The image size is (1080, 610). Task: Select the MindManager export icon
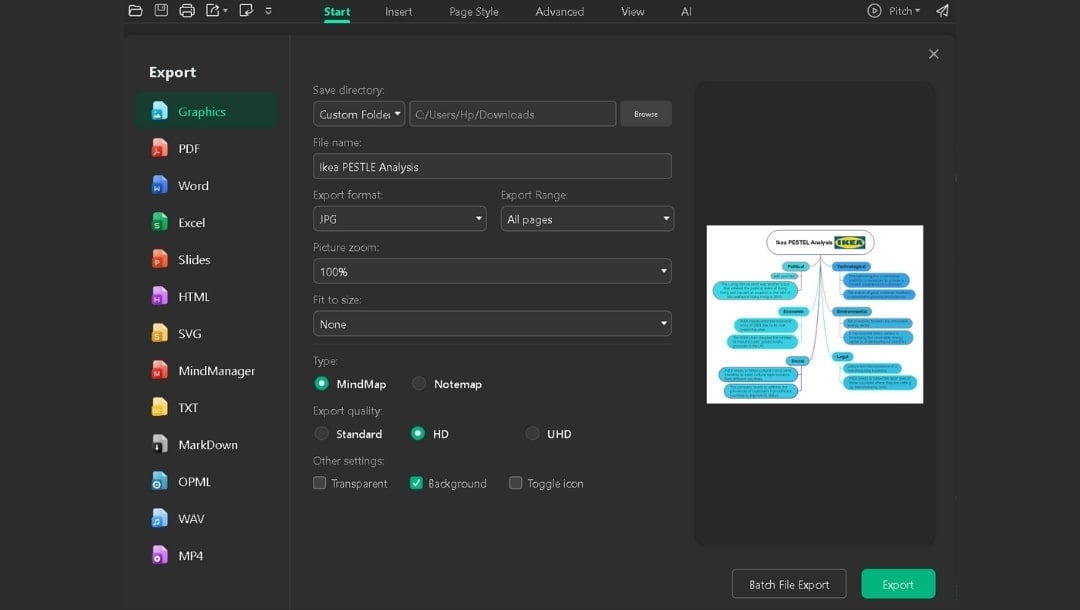pos(159,370)
